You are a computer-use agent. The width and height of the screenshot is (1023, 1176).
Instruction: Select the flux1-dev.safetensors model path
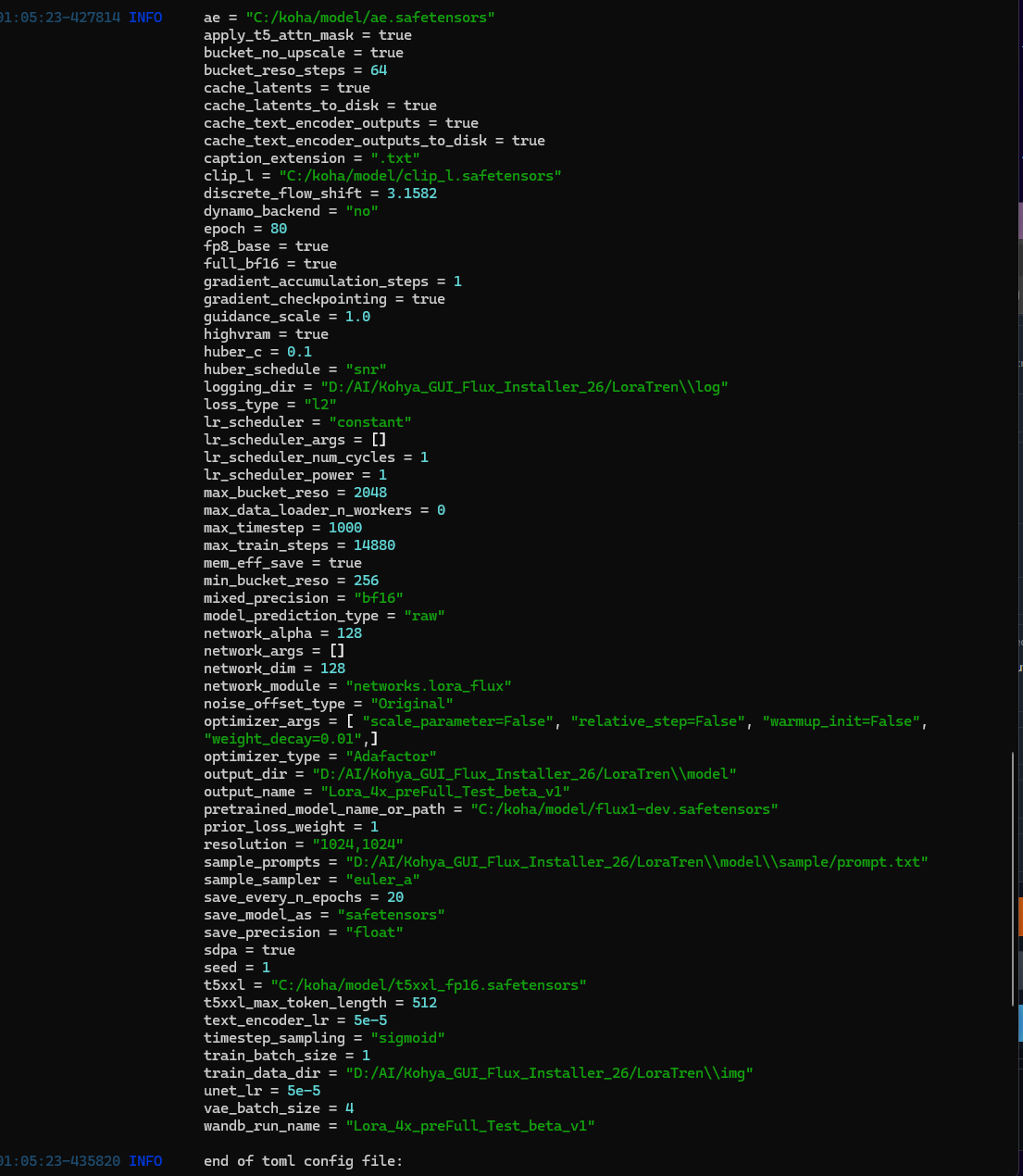click(x=624, y=809)
